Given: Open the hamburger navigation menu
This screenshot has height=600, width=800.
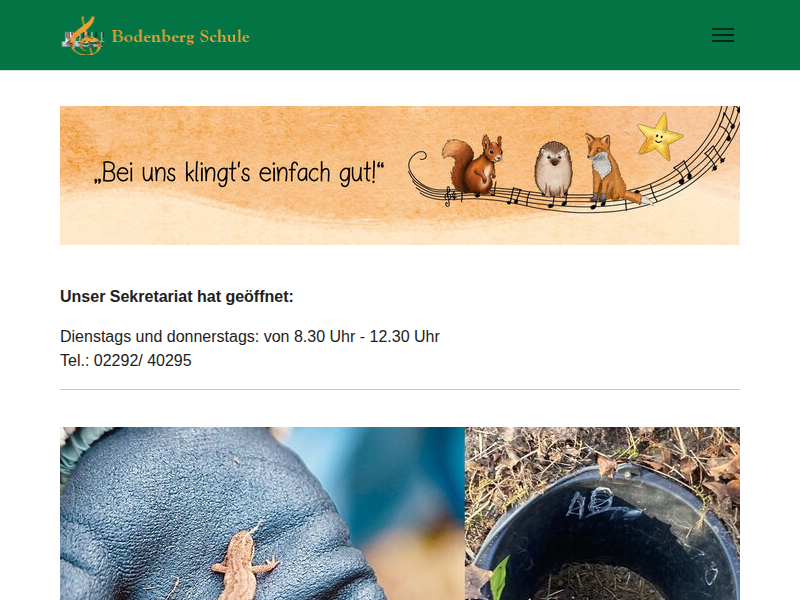Looking at the screenshot, I should click(723, 35).
